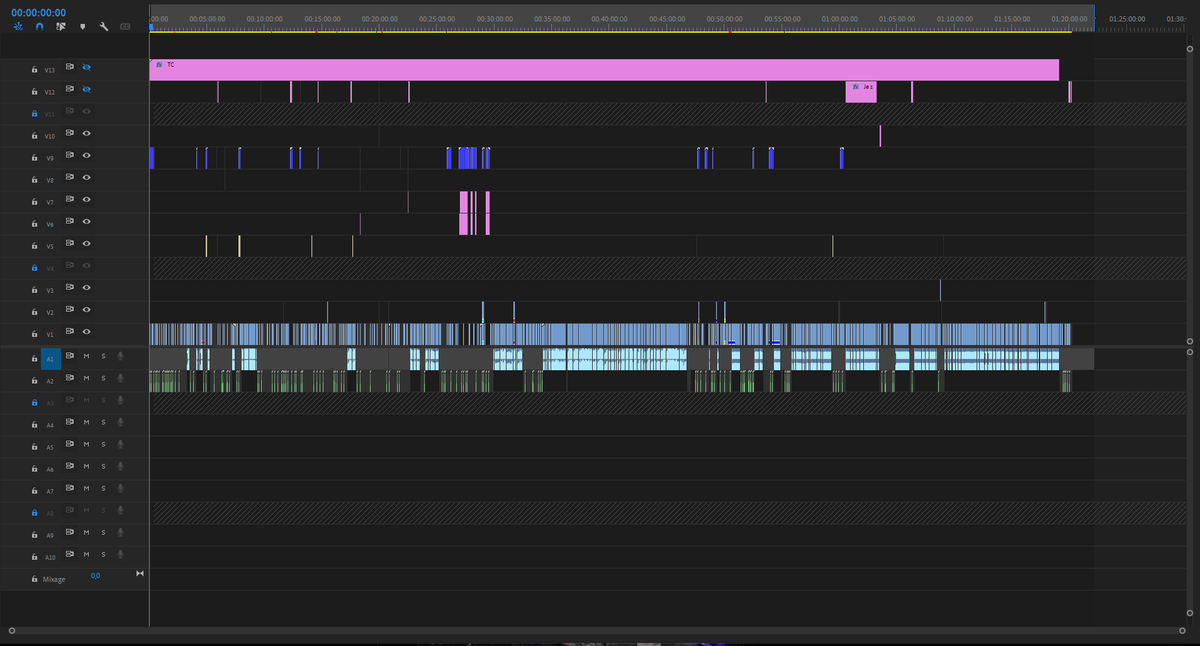Enable voice-over record on track A4

[120, 422]
